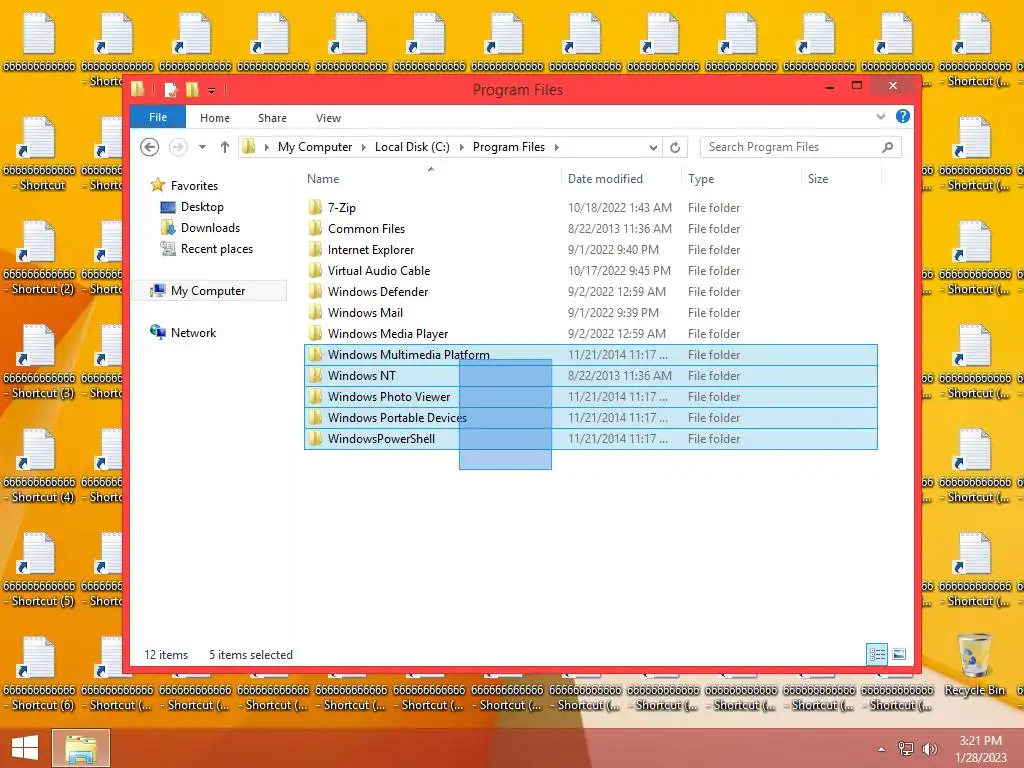Open Downloads in Favorites

click(x=210, y=227)
